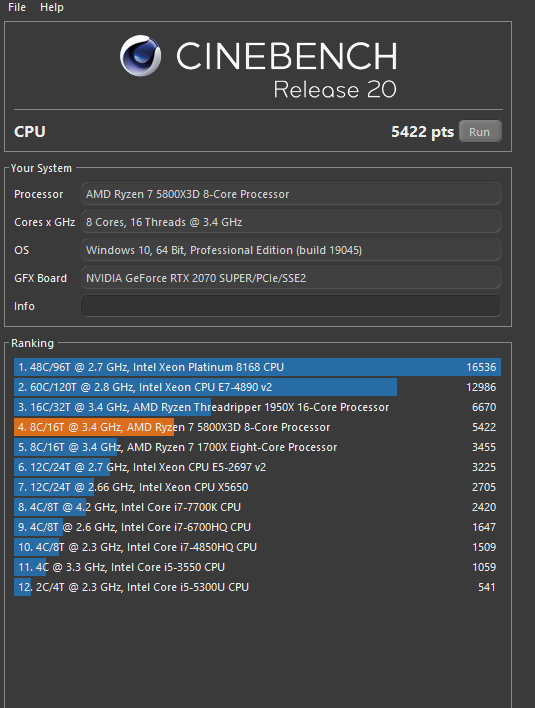Select ranking row Intel Xeon X5650

pyautogui.click(x=257, y=487)
